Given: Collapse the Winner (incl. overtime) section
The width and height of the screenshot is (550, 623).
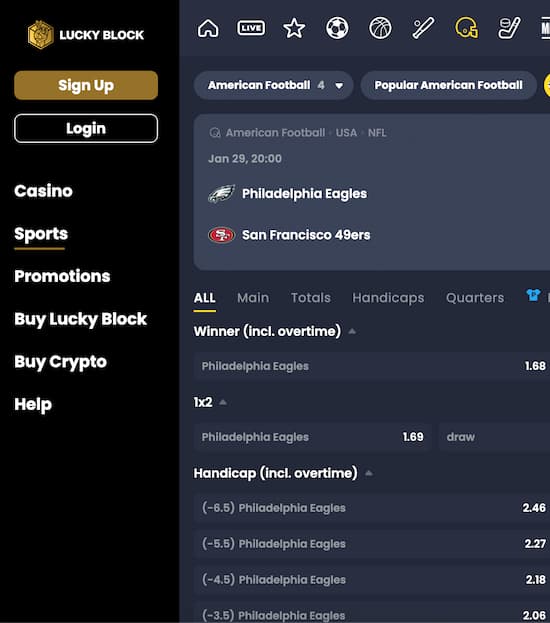Looking at the screenshot, I should [x=352, y=331].
